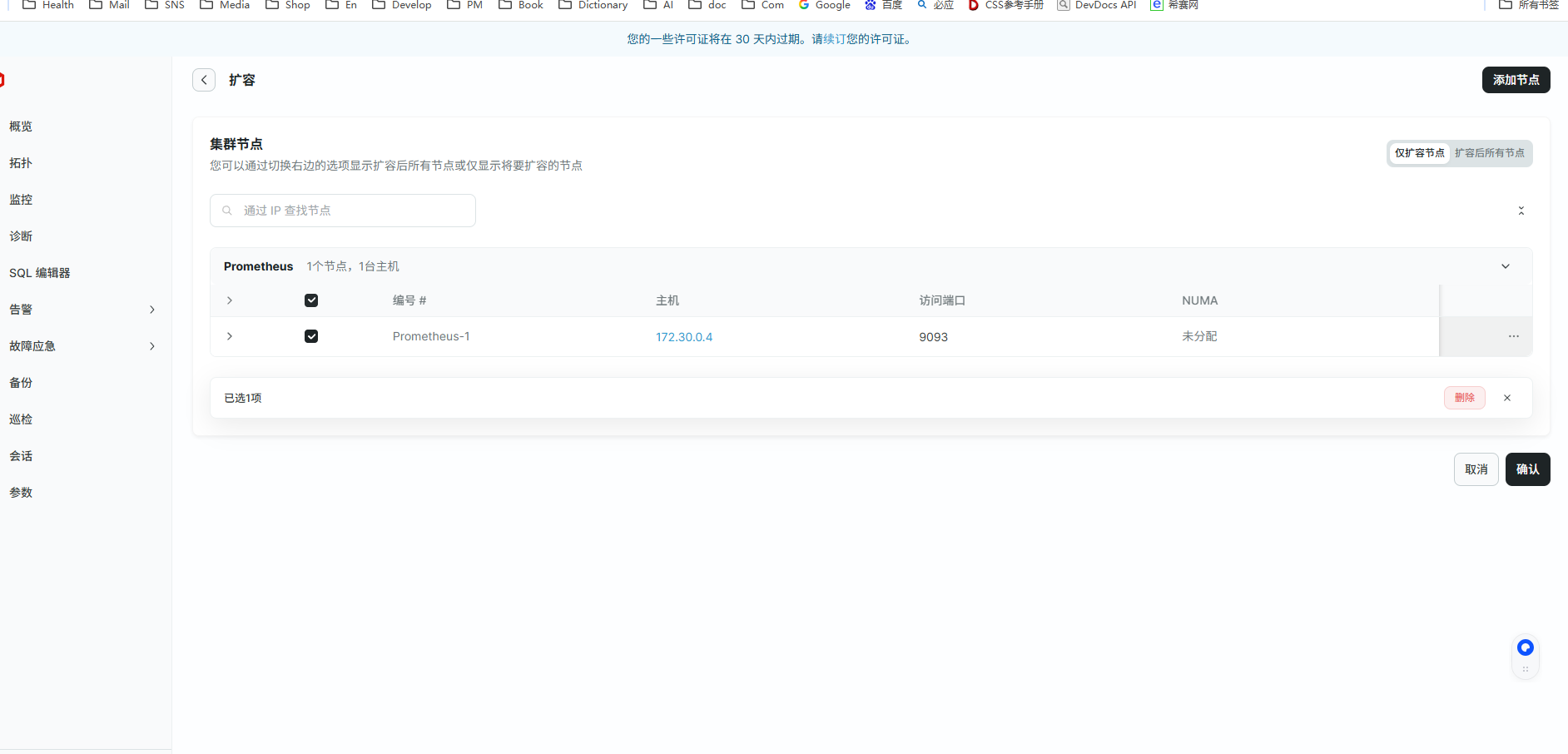The width and height of the screenshot is (1568, 754).
Task: Click the drag handle below the assistant icon
Action: (1525, 669)
